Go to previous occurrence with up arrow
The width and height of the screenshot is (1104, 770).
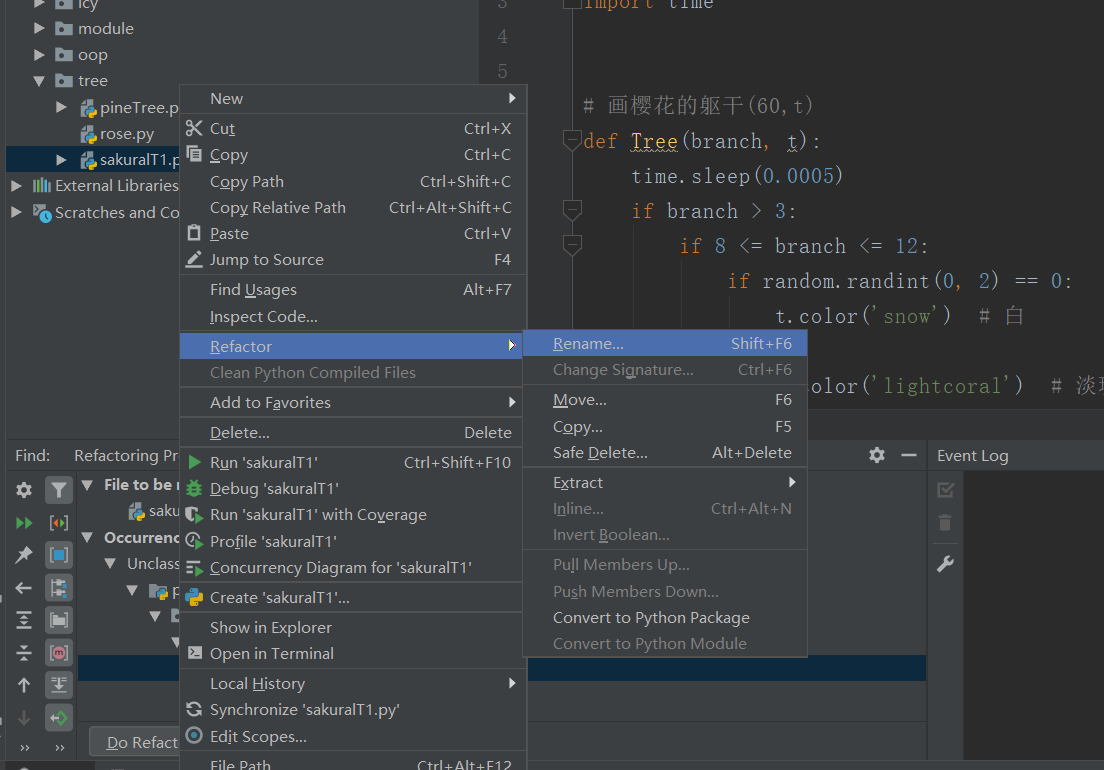click(24, 685)
